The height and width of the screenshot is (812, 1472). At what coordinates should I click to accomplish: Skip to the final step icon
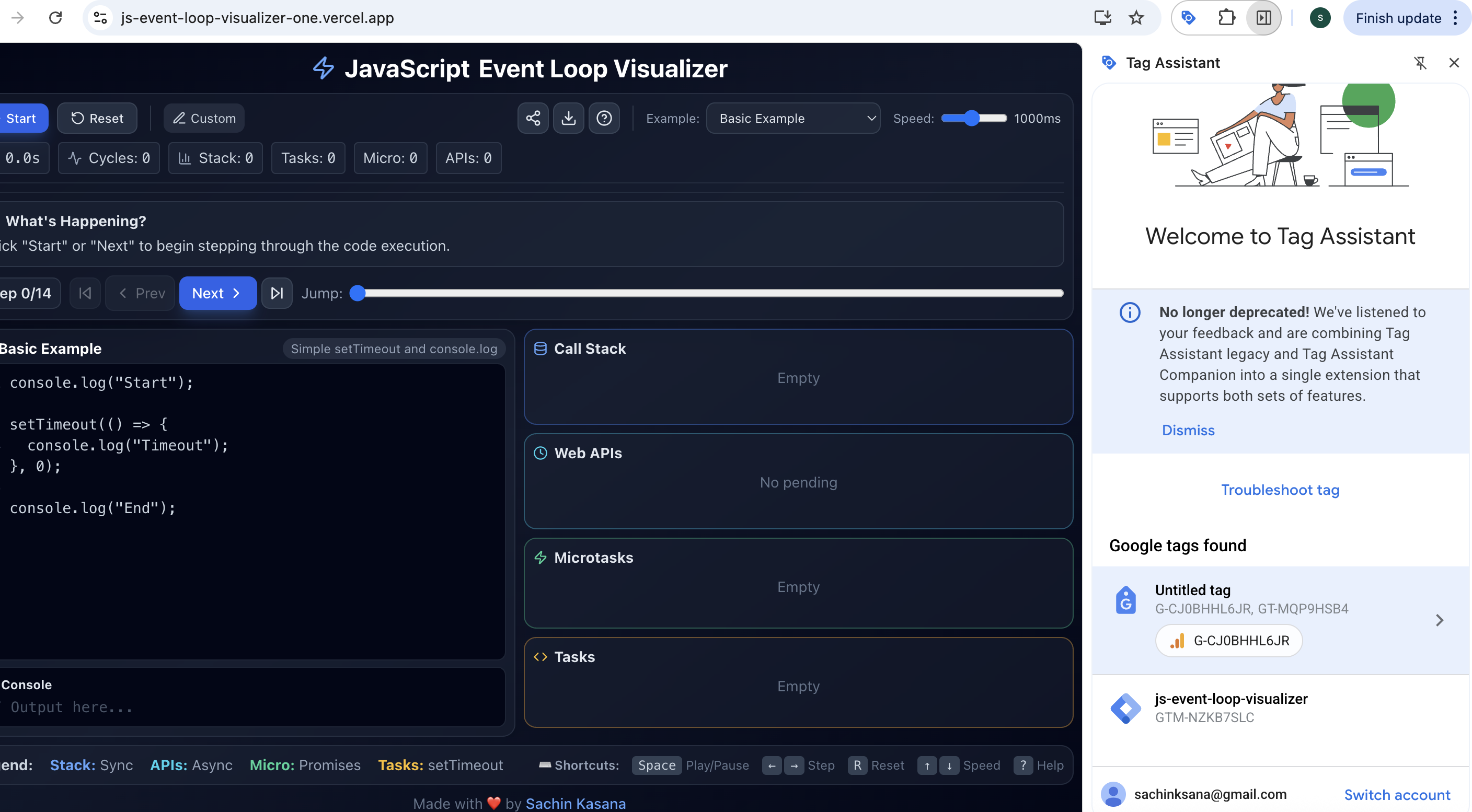click(x=277, y=293)
